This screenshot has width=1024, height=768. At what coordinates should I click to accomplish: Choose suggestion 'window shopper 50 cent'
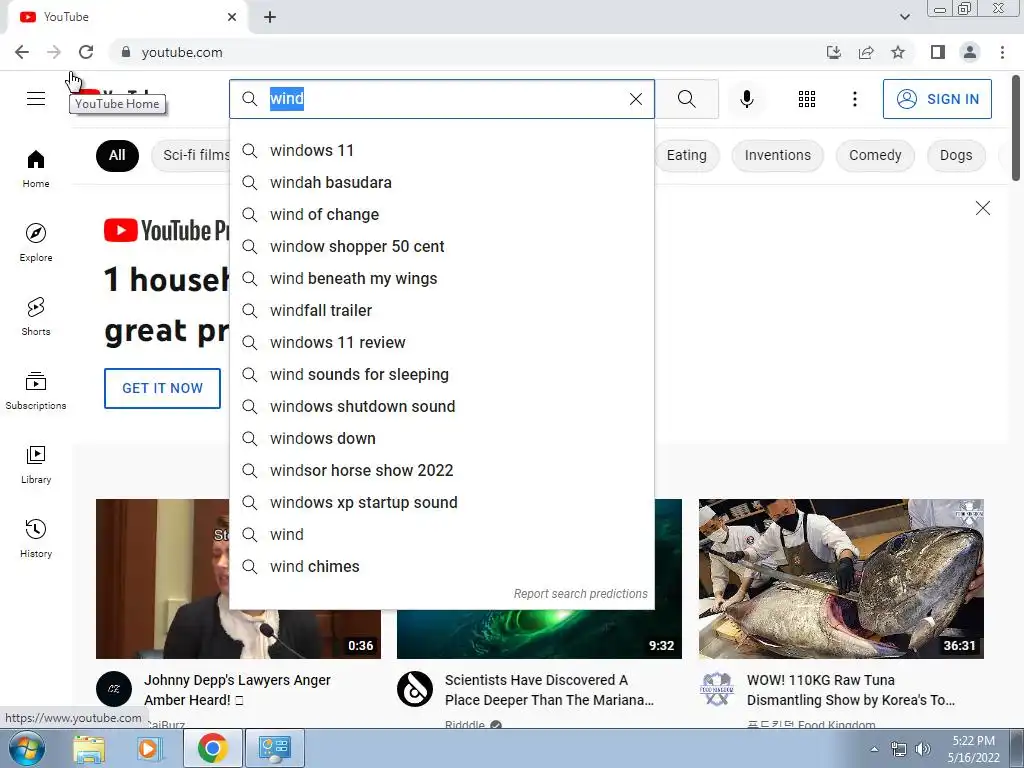[x=441, y=246]
